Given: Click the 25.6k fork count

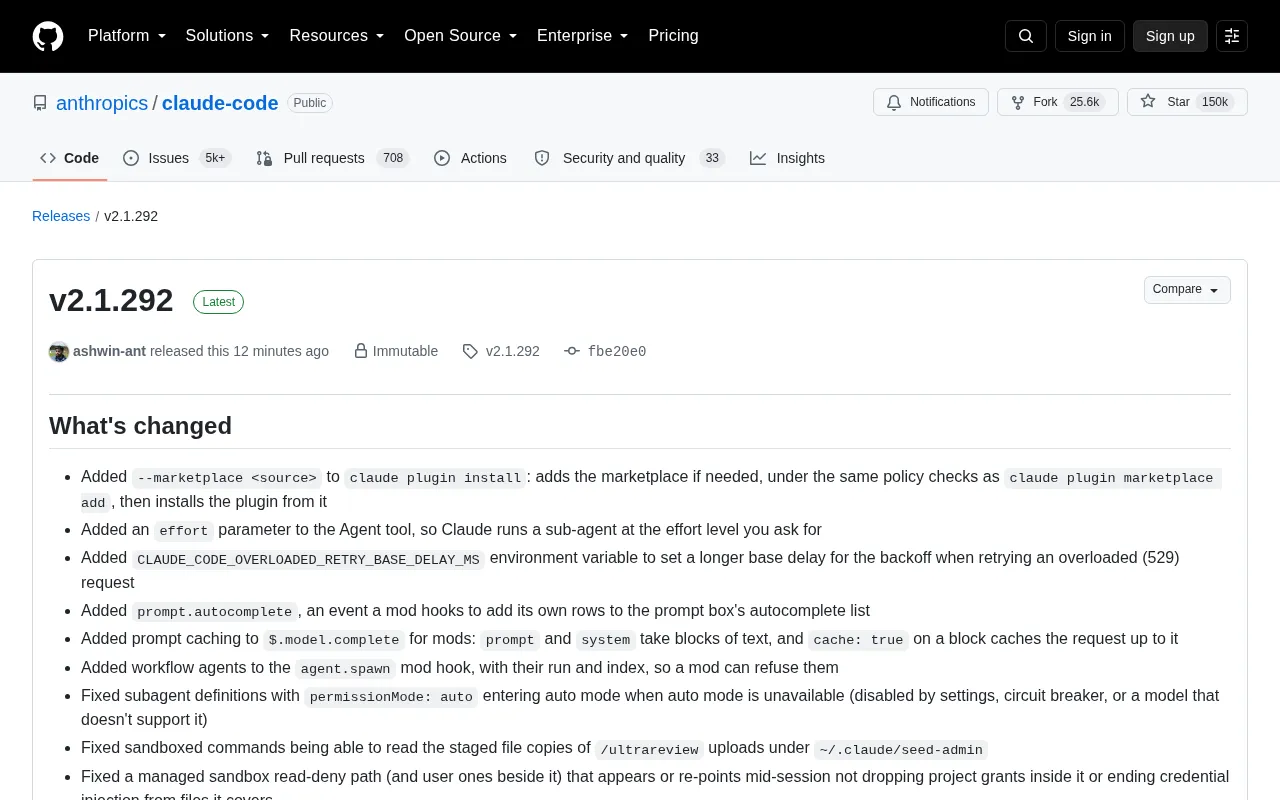Looking at the screenshot, I should [x=1085, y=102].
